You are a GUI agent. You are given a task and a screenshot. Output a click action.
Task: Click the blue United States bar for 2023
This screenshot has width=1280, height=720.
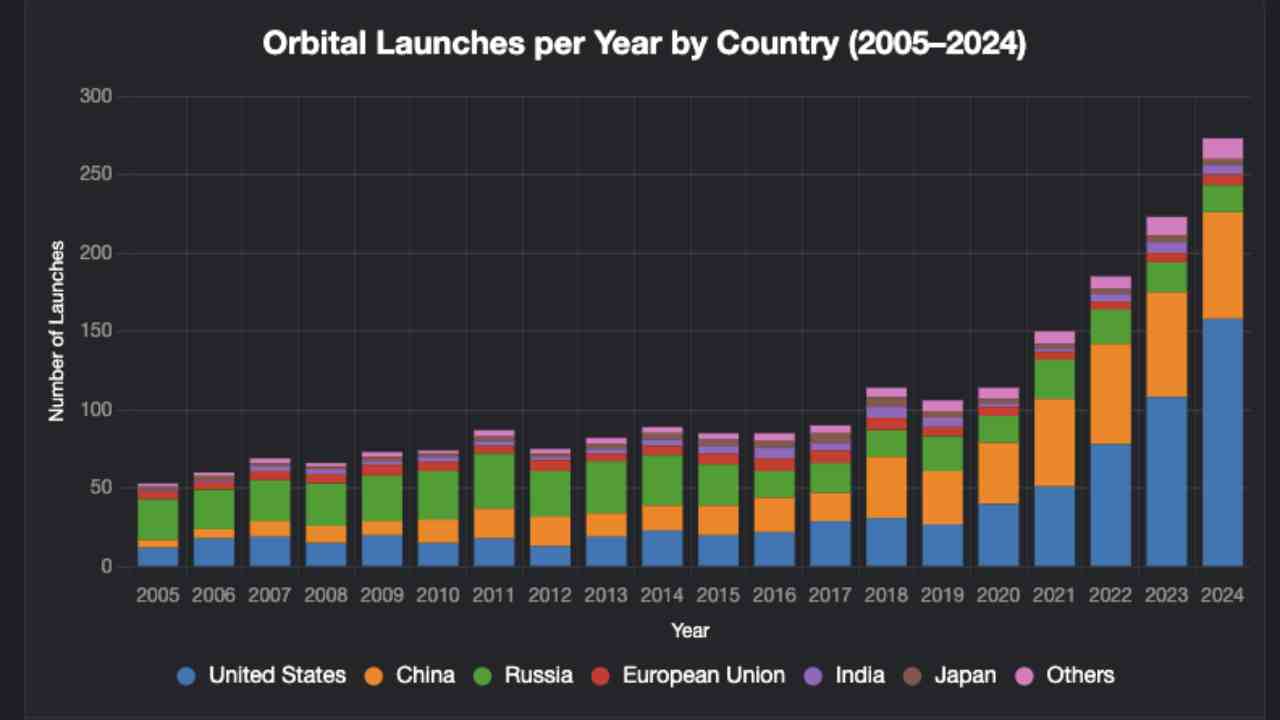1166,481
